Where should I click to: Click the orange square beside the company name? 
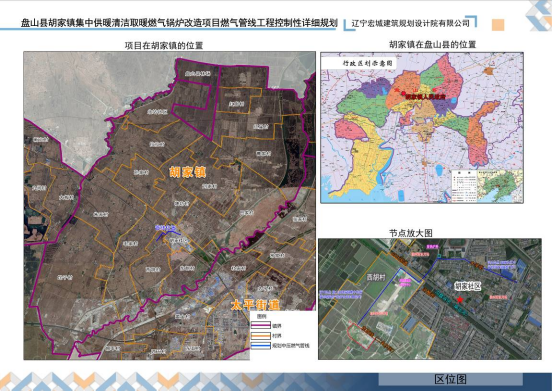point(498,25)
